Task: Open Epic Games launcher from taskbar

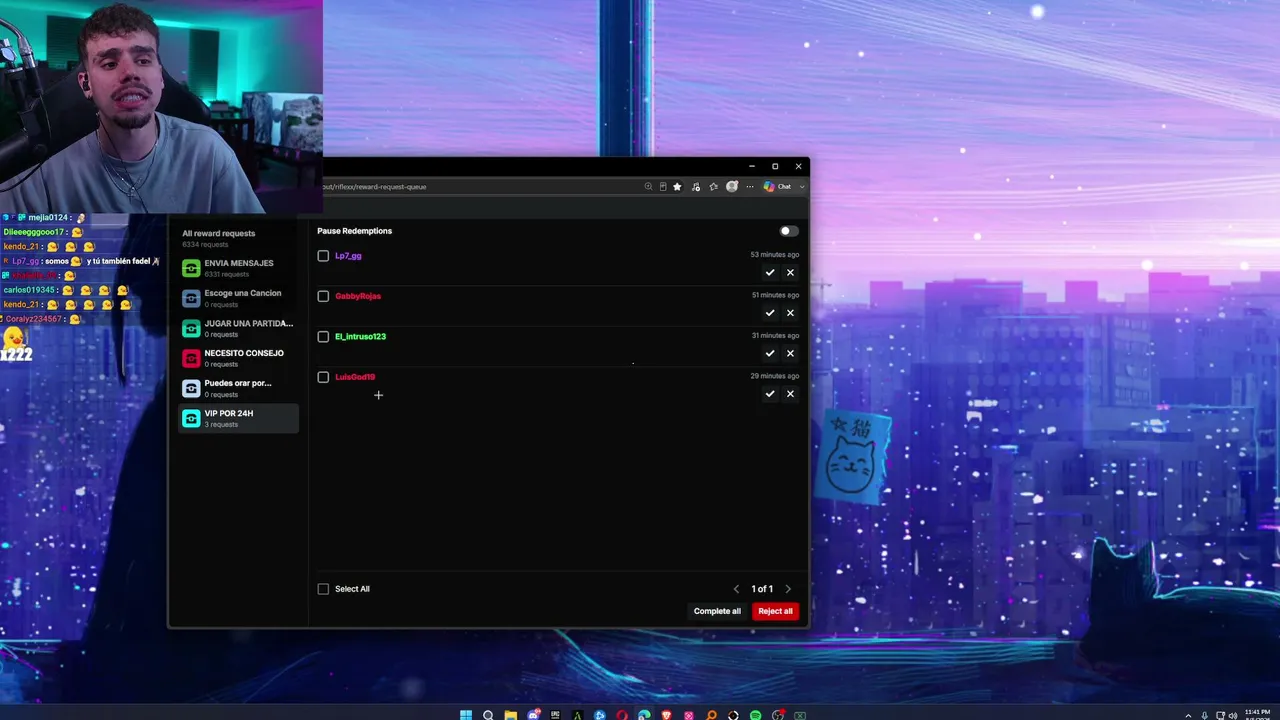Action: (555, 715)
